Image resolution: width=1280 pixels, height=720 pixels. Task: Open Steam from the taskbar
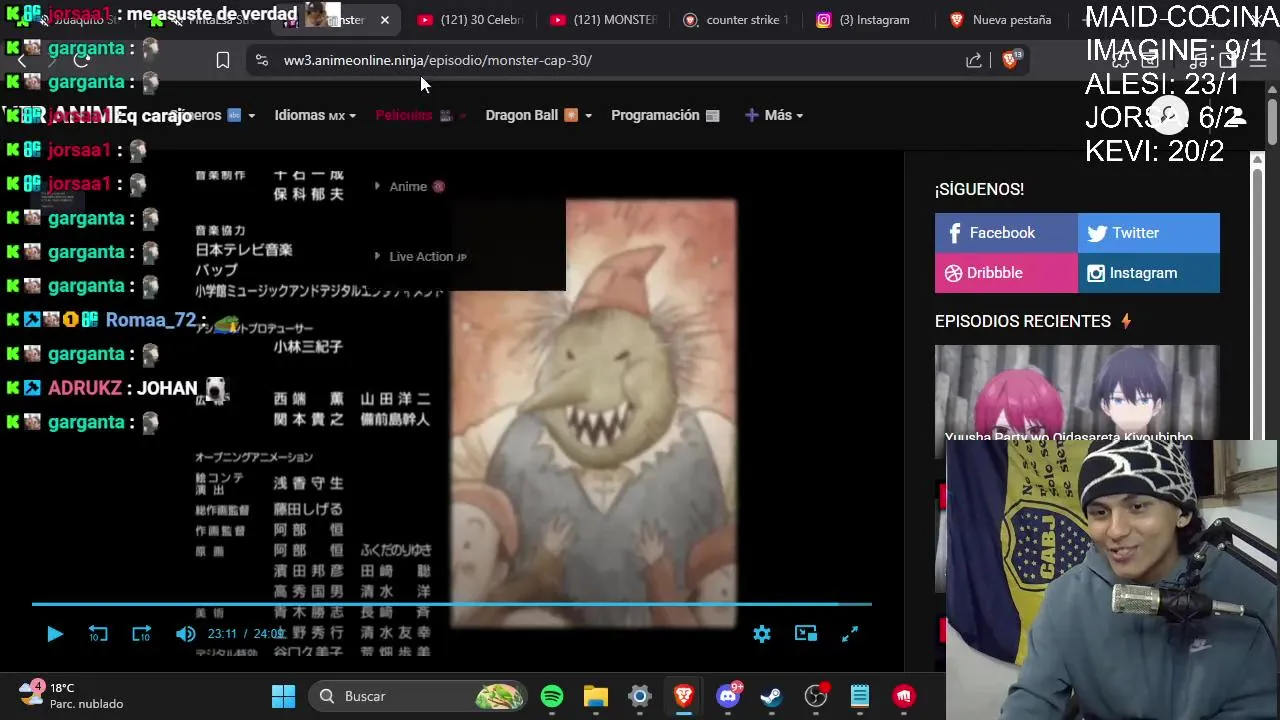point(772,696)
